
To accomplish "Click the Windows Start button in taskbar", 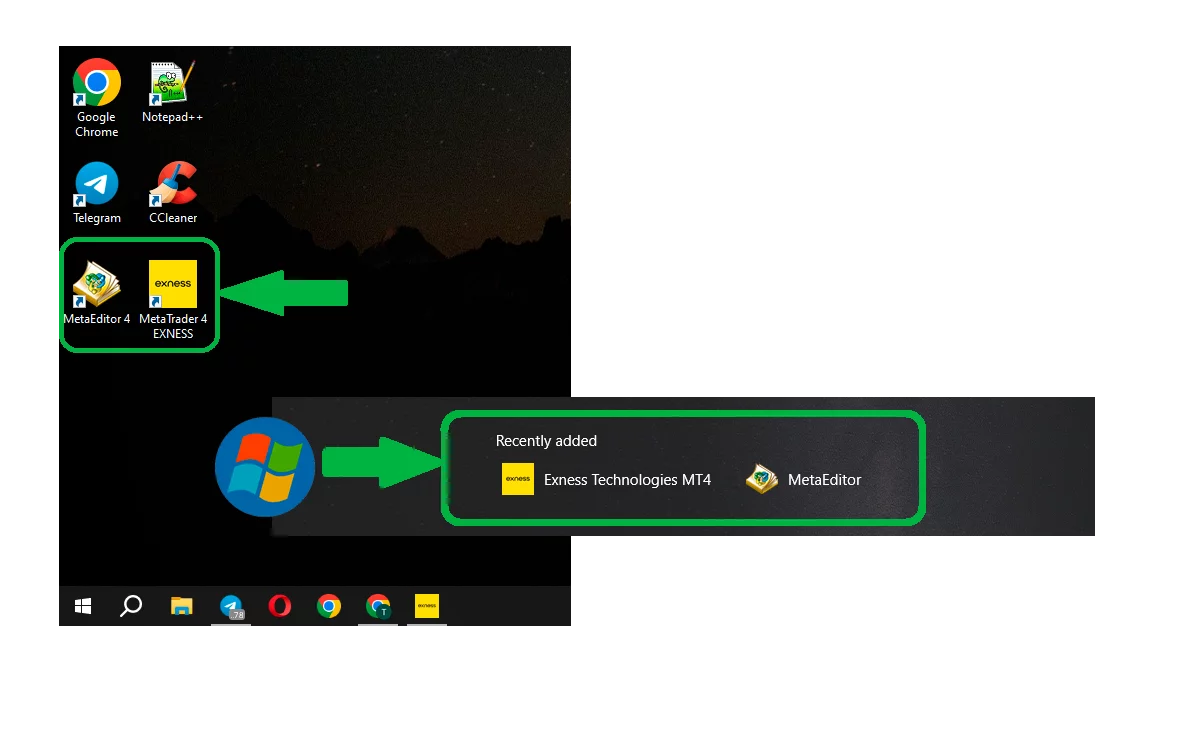I will pos(83,606).
